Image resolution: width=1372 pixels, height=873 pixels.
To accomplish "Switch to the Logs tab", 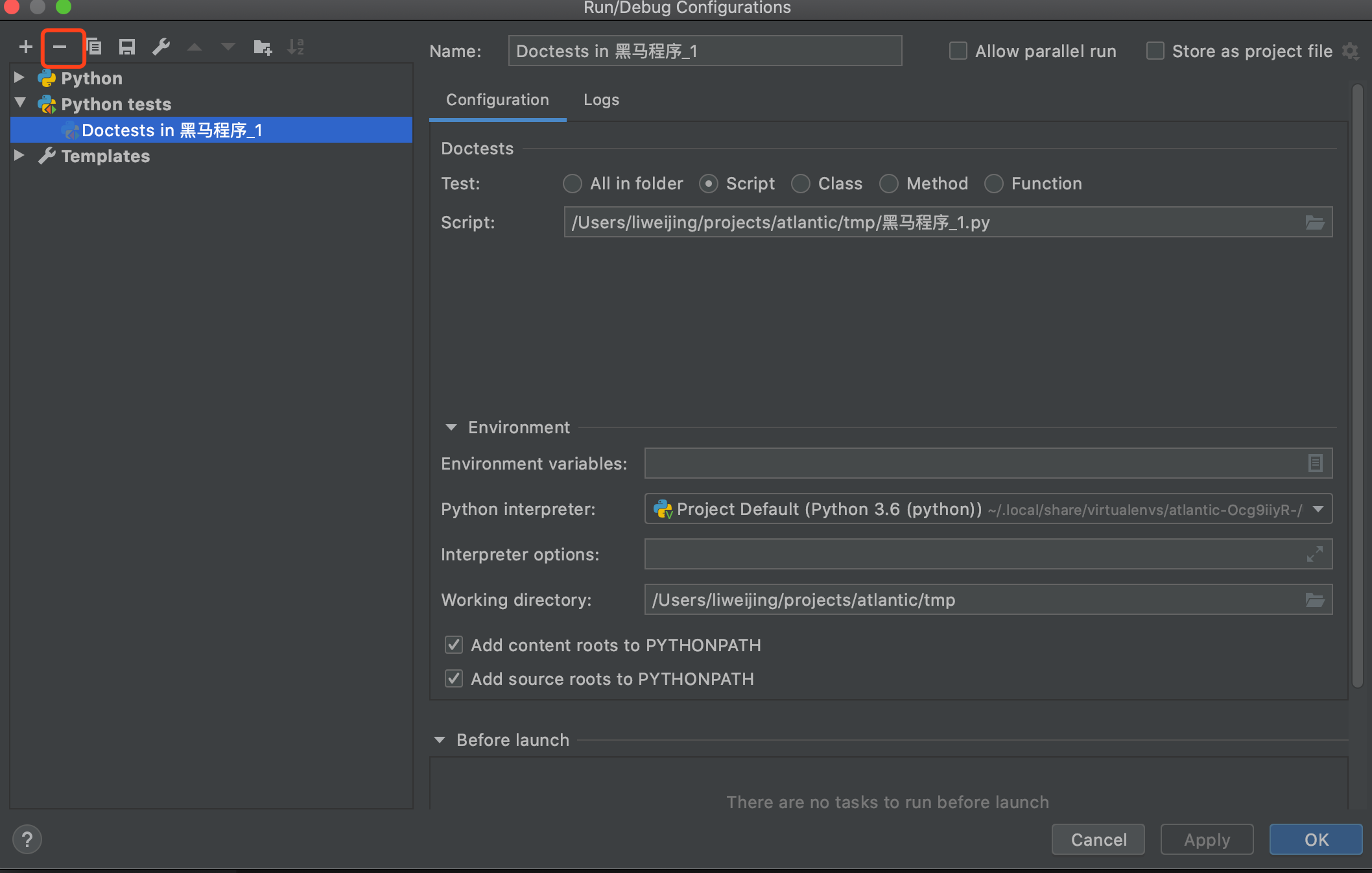I will point(601,100).
